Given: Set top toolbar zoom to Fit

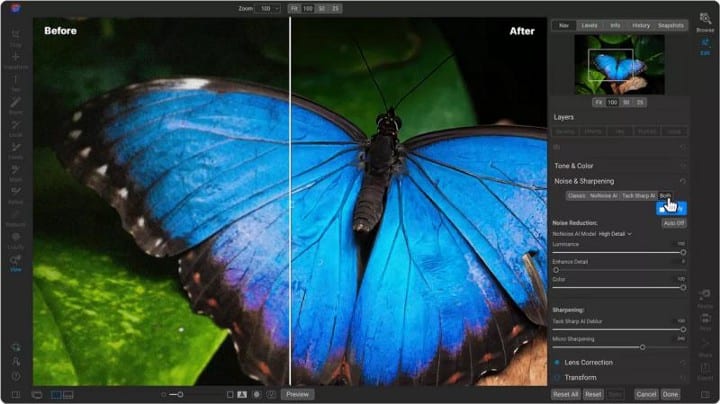Looking at the screenshot, I should [294, 8].
